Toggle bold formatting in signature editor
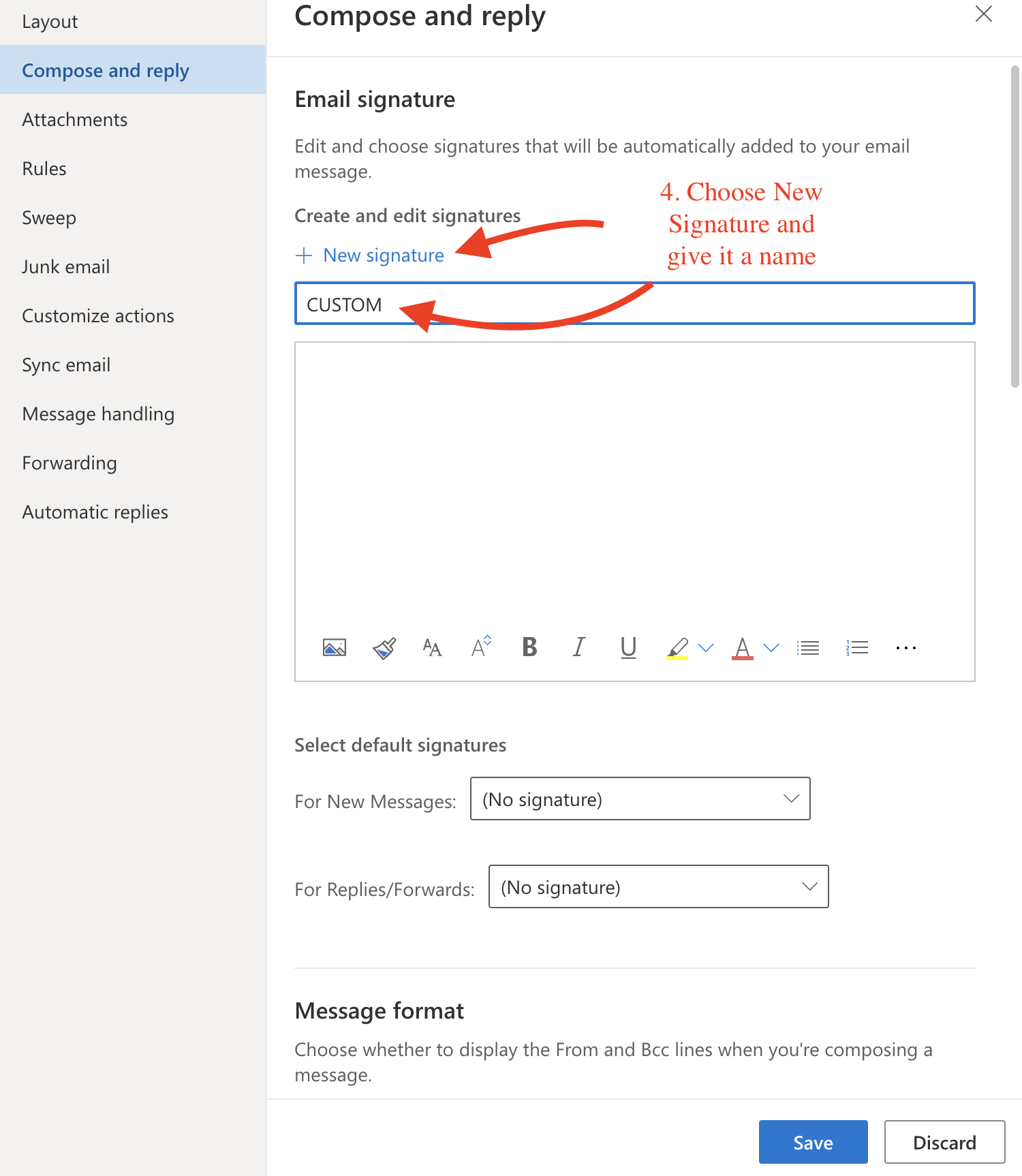Screen dimensions: 1022x1176 [x=529, y=647]
